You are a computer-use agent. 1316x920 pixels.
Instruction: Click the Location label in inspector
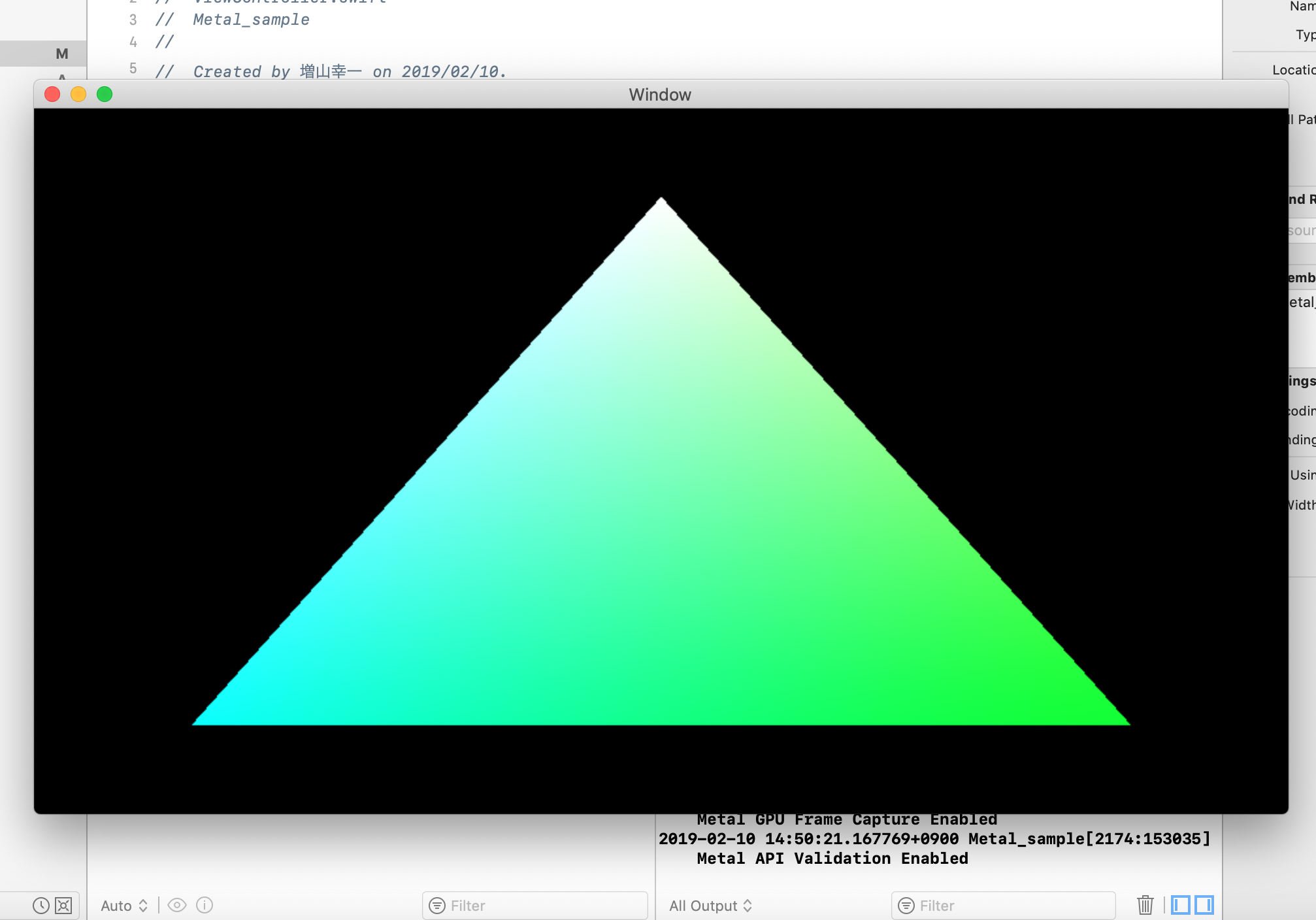[1294, 70]
